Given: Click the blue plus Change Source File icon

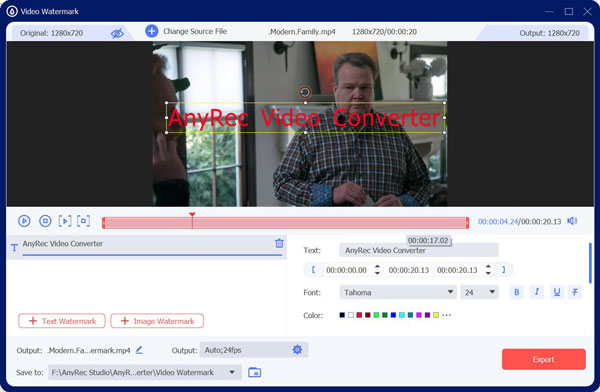Looking at the screenshot, I should click(x=152, y=31).
